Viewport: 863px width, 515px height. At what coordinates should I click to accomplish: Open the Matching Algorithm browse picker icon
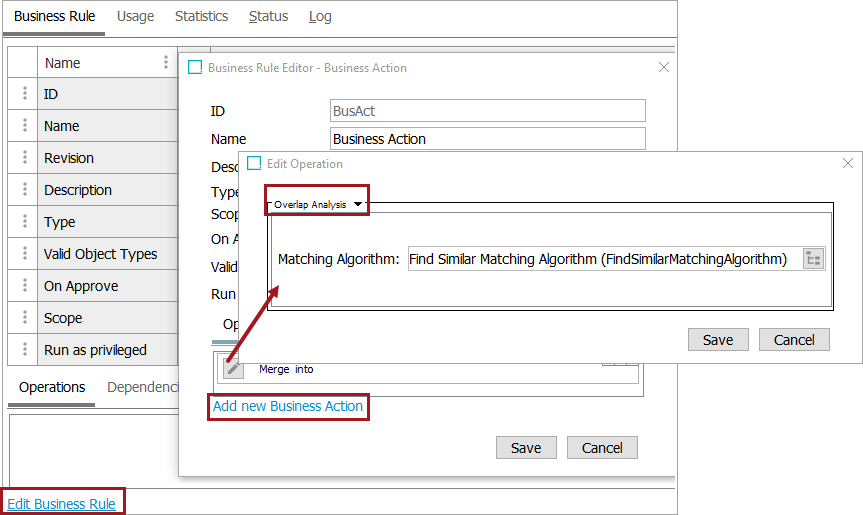click(814, 259)
